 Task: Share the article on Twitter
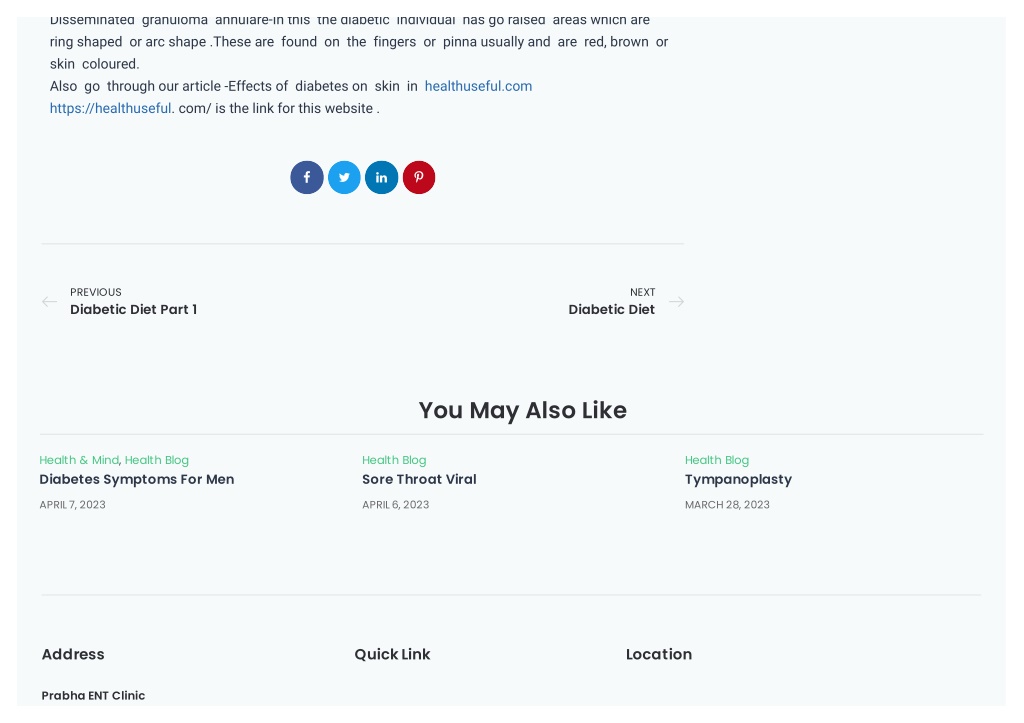coord(344,178)
